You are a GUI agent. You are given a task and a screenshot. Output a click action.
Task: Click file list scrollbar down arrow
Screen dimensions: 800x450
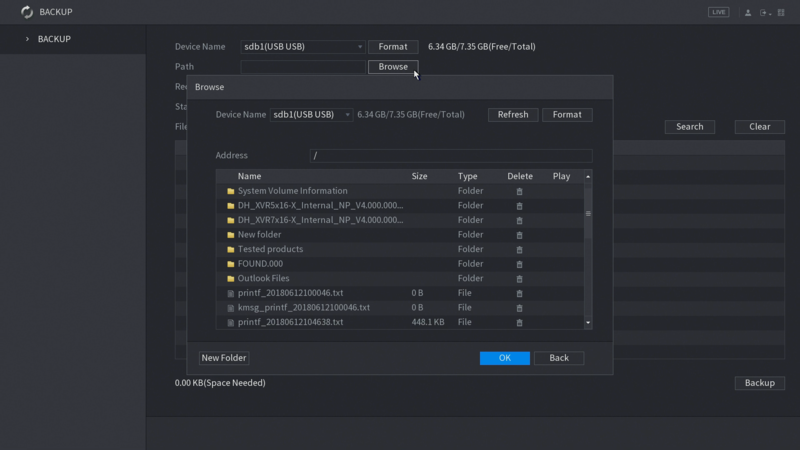tap(588, 323)
